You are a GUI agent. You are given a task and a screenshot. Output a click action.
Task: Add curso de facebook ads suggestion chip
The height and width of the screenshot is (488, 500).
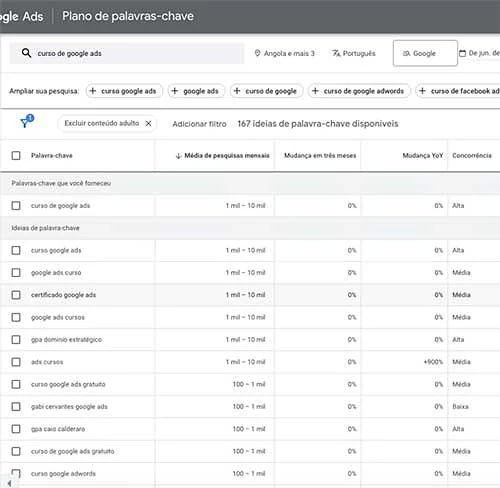pos(458,91)
